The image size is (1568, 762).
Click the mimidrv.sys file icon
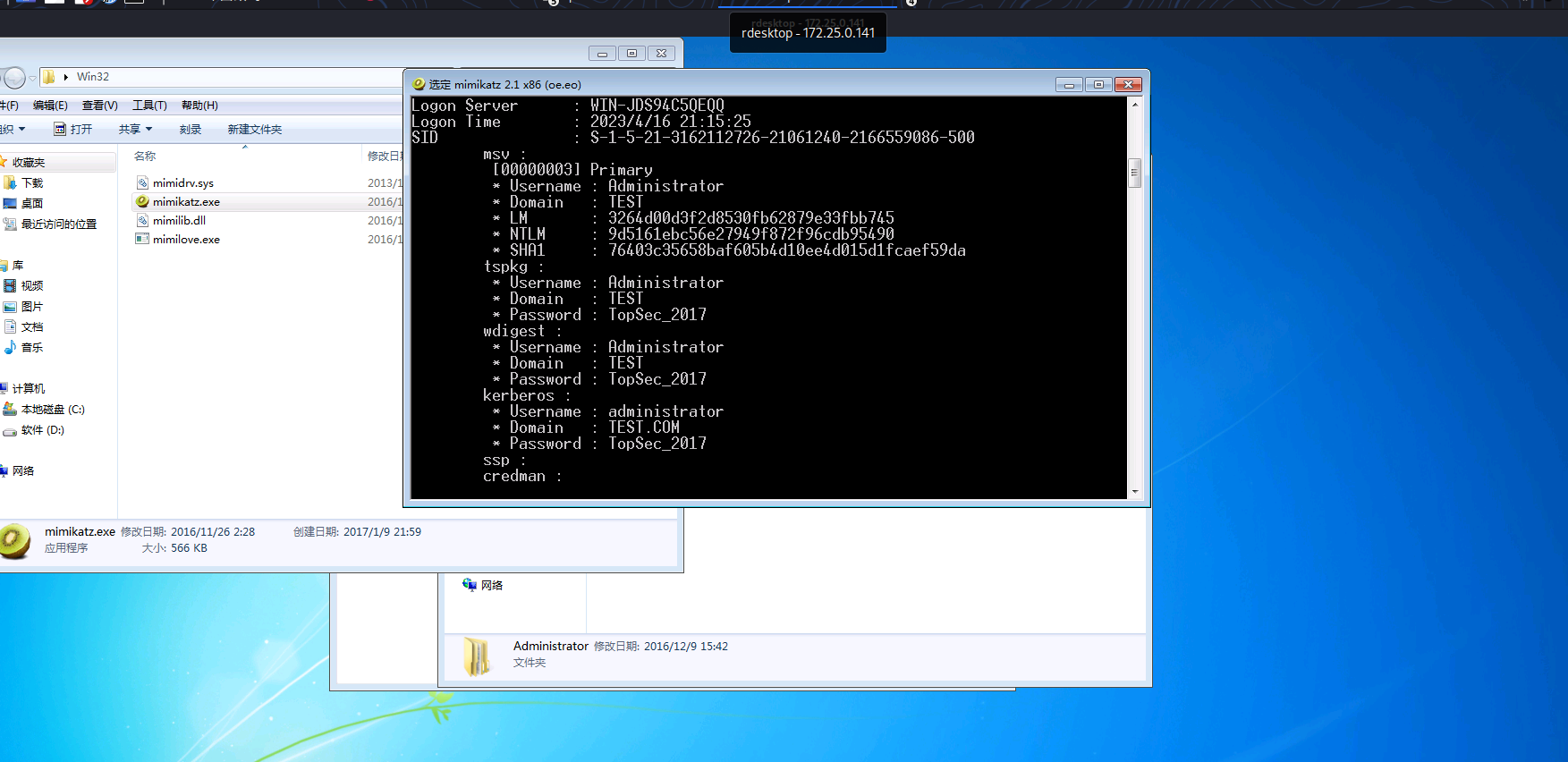(x=142, y=182)
